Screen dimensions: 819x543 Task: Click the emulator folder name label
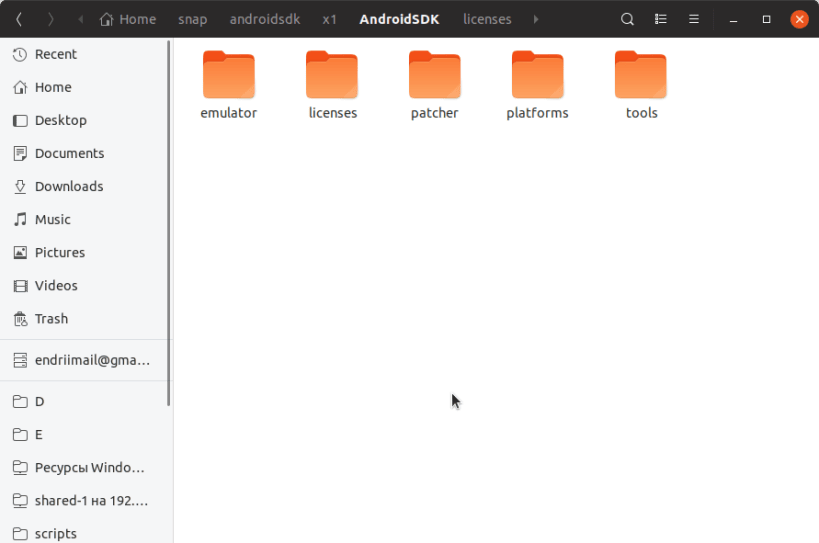229,113
